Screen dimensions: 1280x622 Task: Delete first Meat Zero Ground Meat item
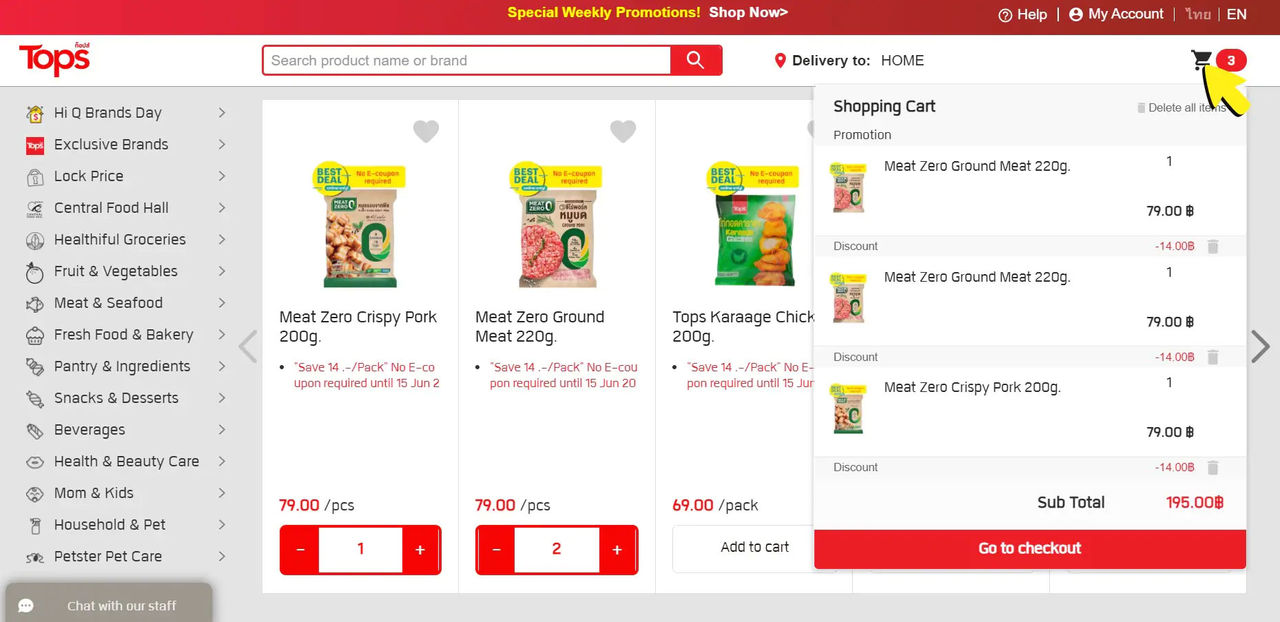click(x=1213, y=246)
